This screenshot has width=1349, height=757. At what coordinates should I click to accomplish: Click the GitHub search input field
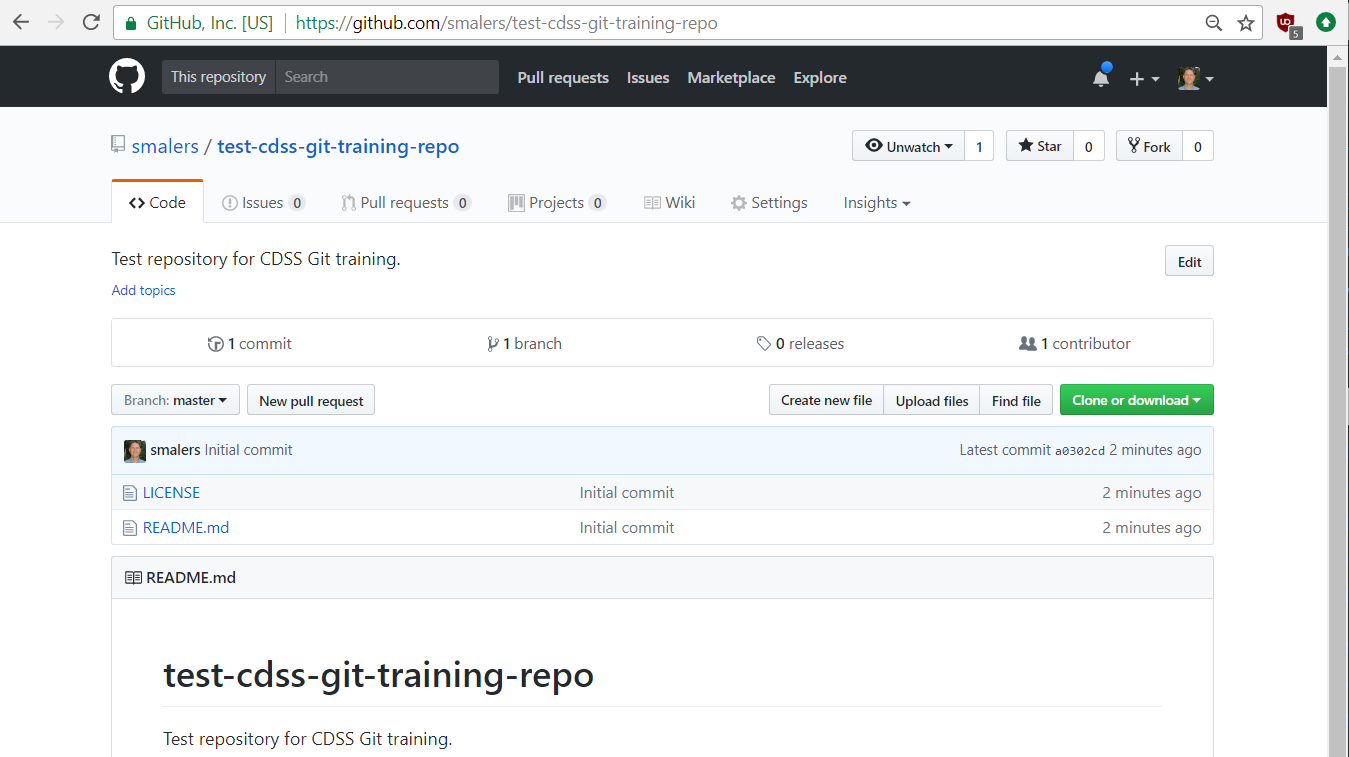387,77
